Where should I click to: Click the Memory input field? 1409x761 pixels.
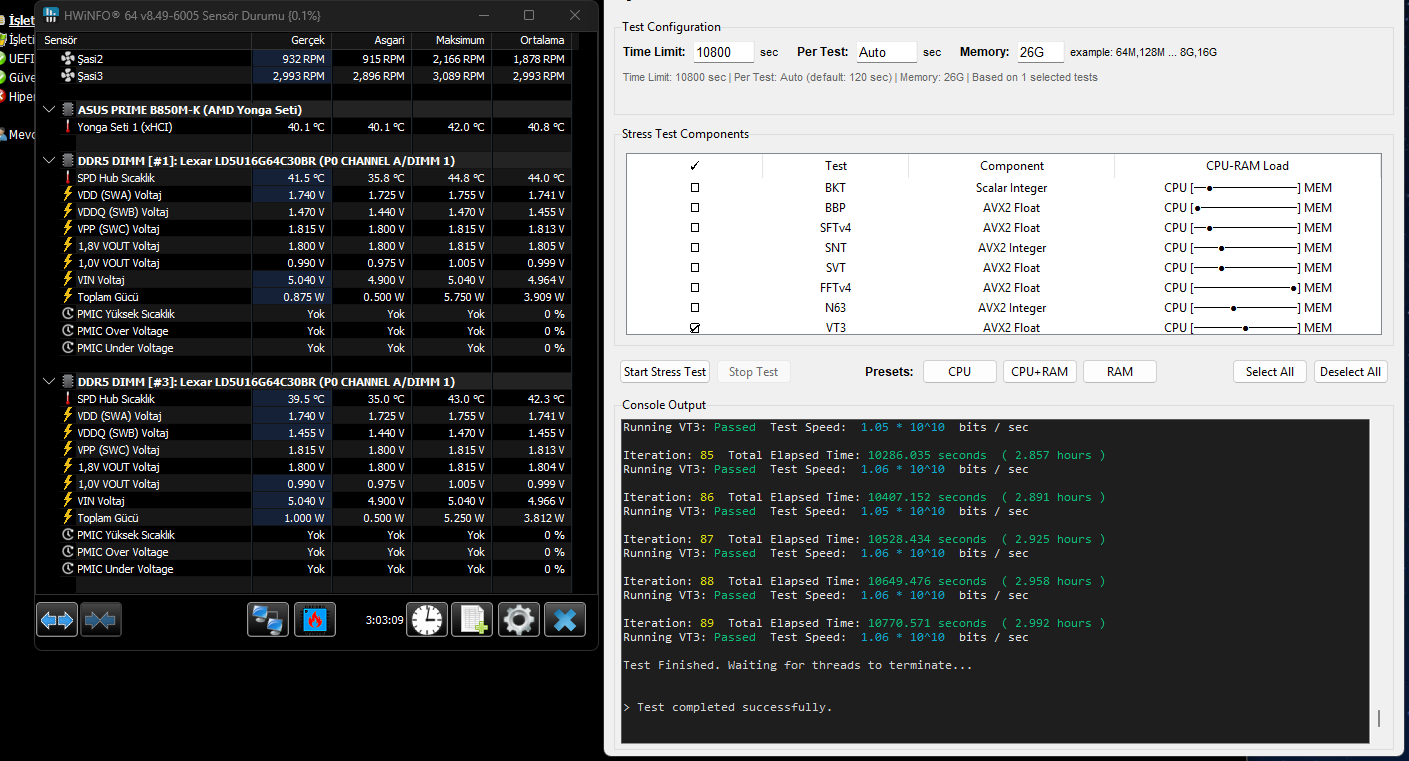[1040, 52]
